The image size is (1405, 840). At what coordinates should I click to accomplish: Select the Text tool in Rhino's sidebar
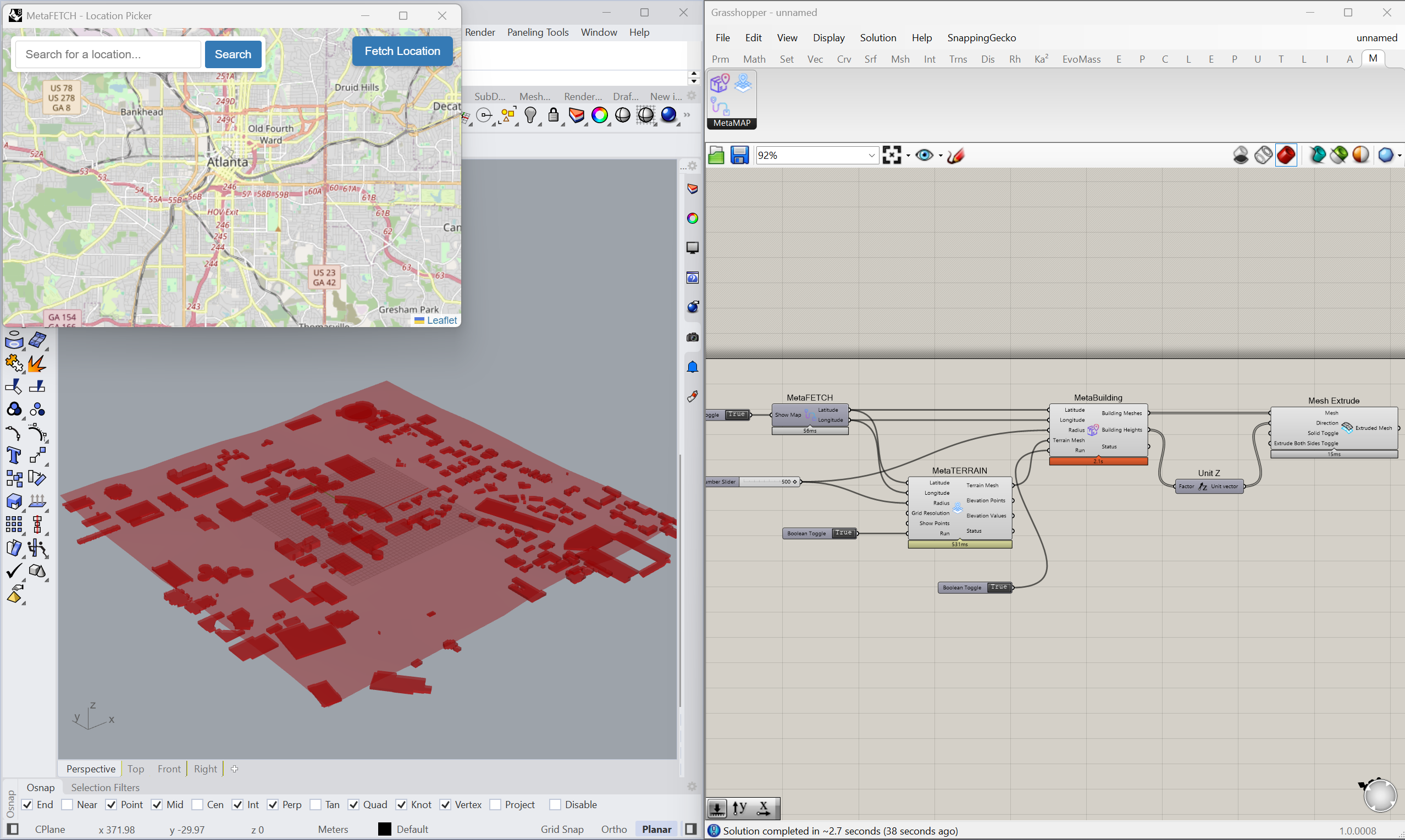[14, 455]
